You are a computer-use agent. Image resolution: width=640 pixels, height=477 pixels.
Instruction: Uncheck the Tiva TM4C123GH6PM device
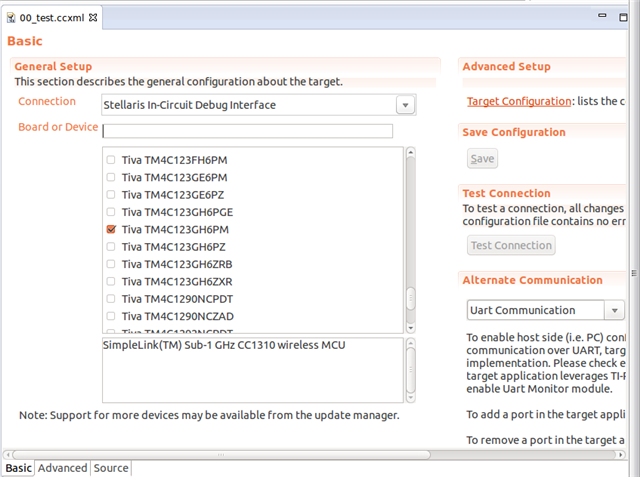111,229
